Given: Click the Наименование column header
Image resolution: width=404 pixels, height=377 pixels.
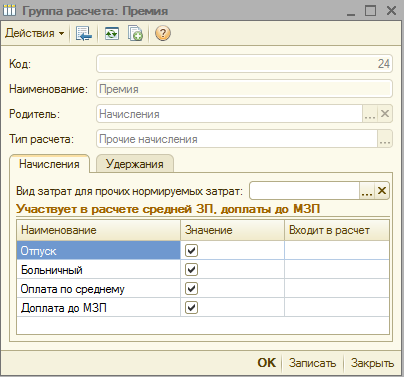Looking at the screenshot, I should (x=98, y=230).
